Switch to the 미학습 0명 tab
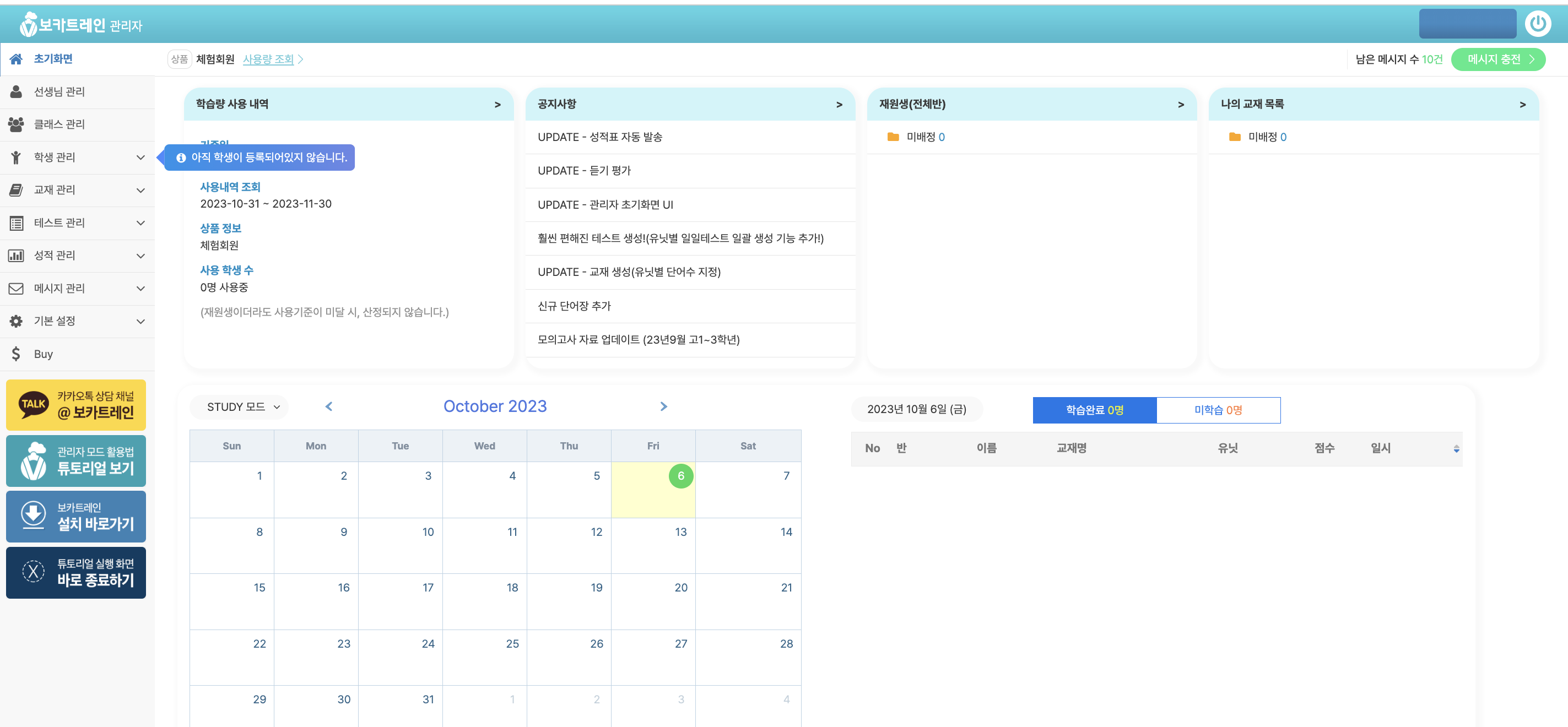The image size is (1568, 727). point(1218,410)
